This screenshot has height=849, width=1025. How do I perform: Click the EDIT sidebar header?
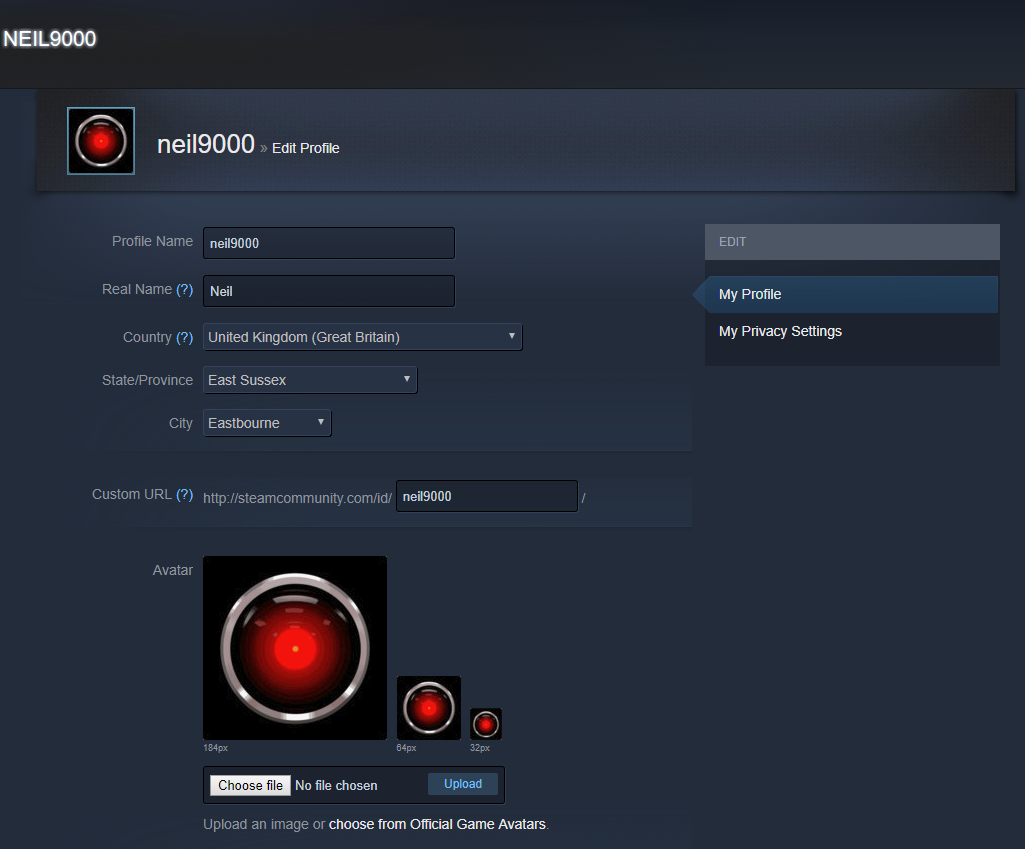(x=852, y=242)
